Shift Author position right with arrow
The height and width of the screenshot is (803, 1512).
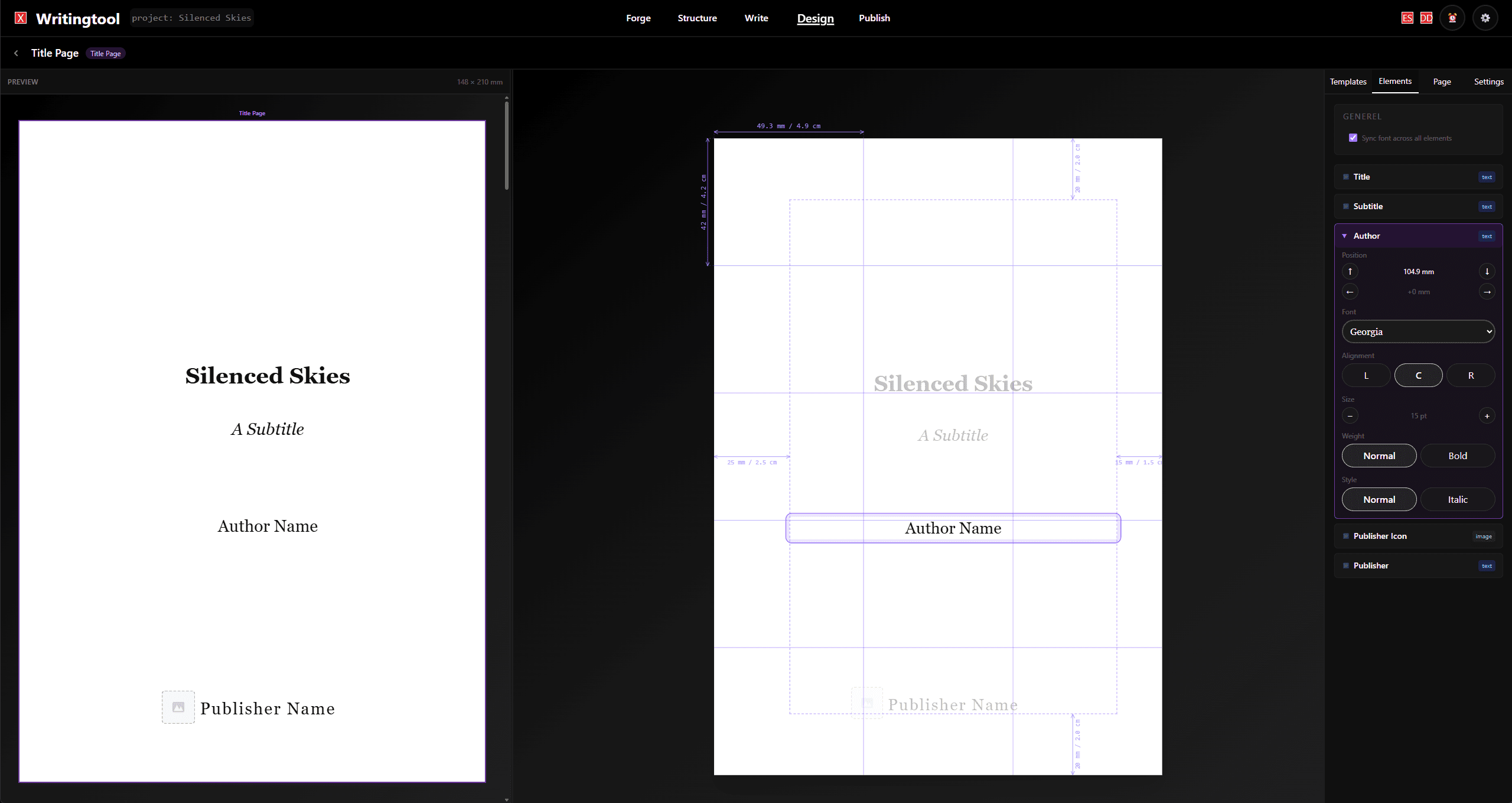[1487, 292]
